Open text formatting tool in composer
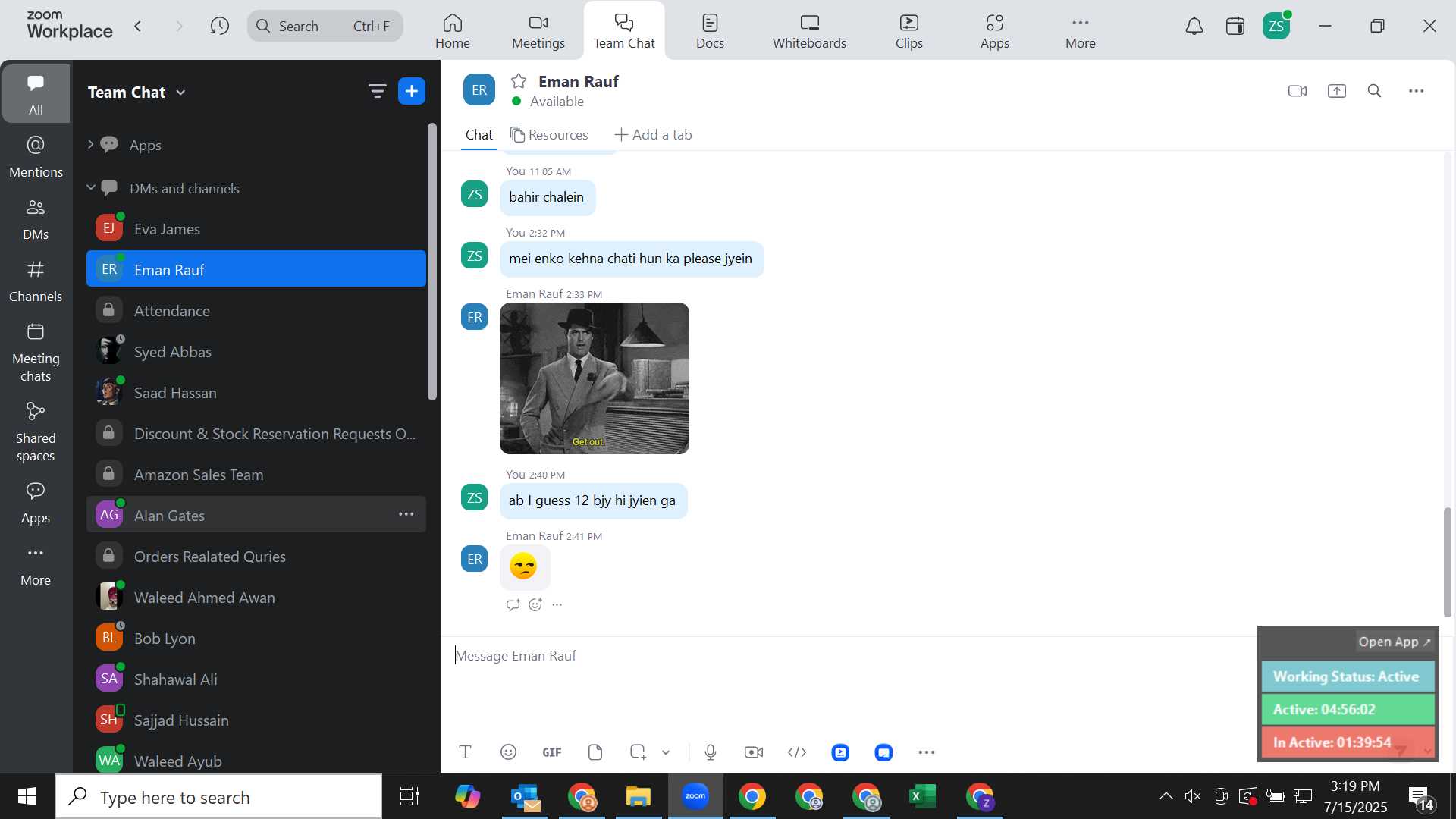 point(466,752)
